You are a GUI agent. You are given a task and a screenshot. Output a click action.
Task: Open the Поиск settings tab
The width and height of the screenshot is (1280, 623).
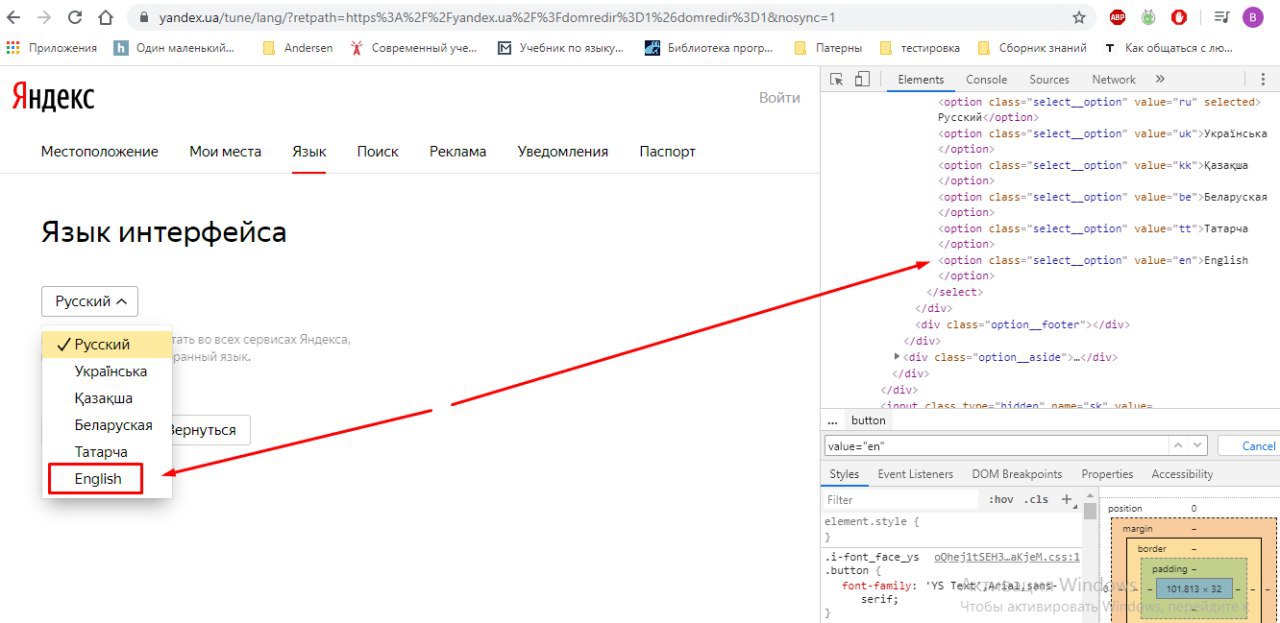(x=378, y=151)
